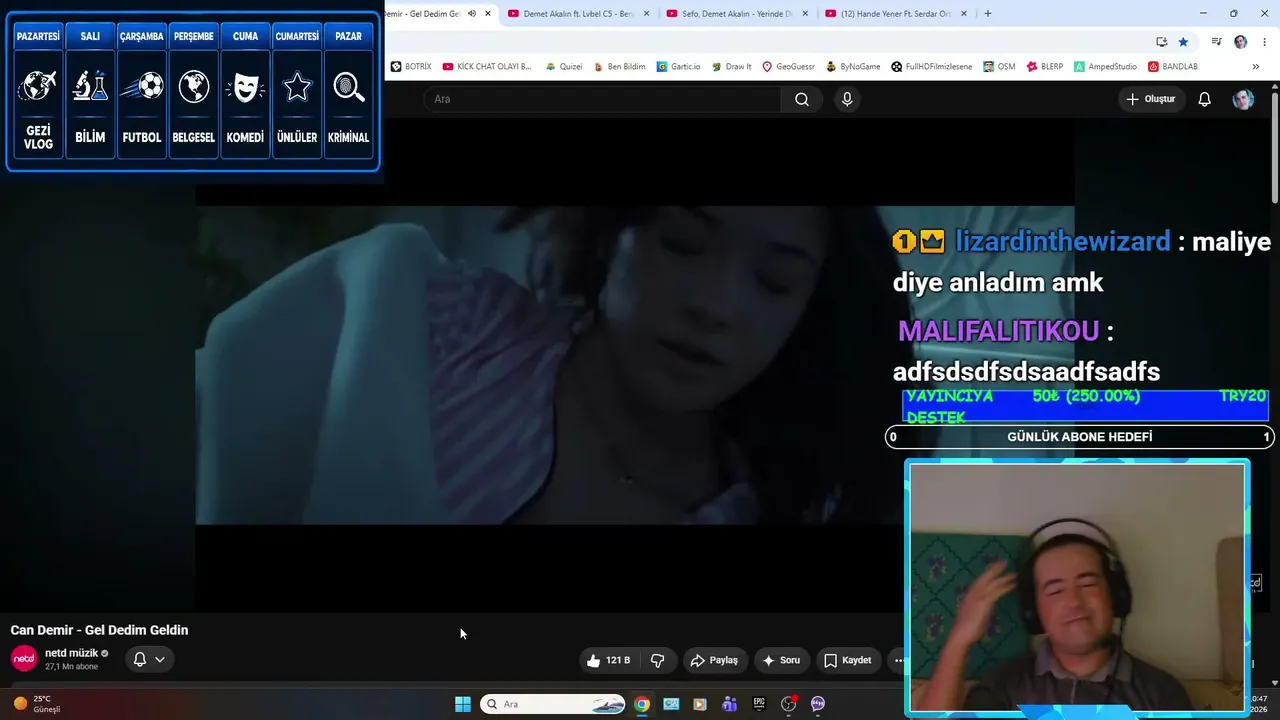This screenshot has height=720, width=1280.
Task: Close the Demet Akalın ft. Lvbel C5 tab
Action: coord(647,14)
